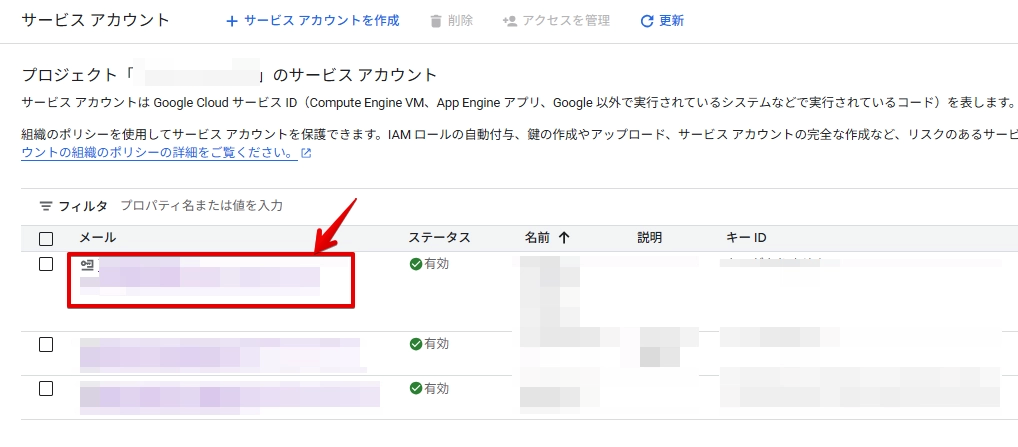Sort by the ステータス column header
Image resolution: width=1018 pixels, height=447 pixels.
[x=439, y=237]
